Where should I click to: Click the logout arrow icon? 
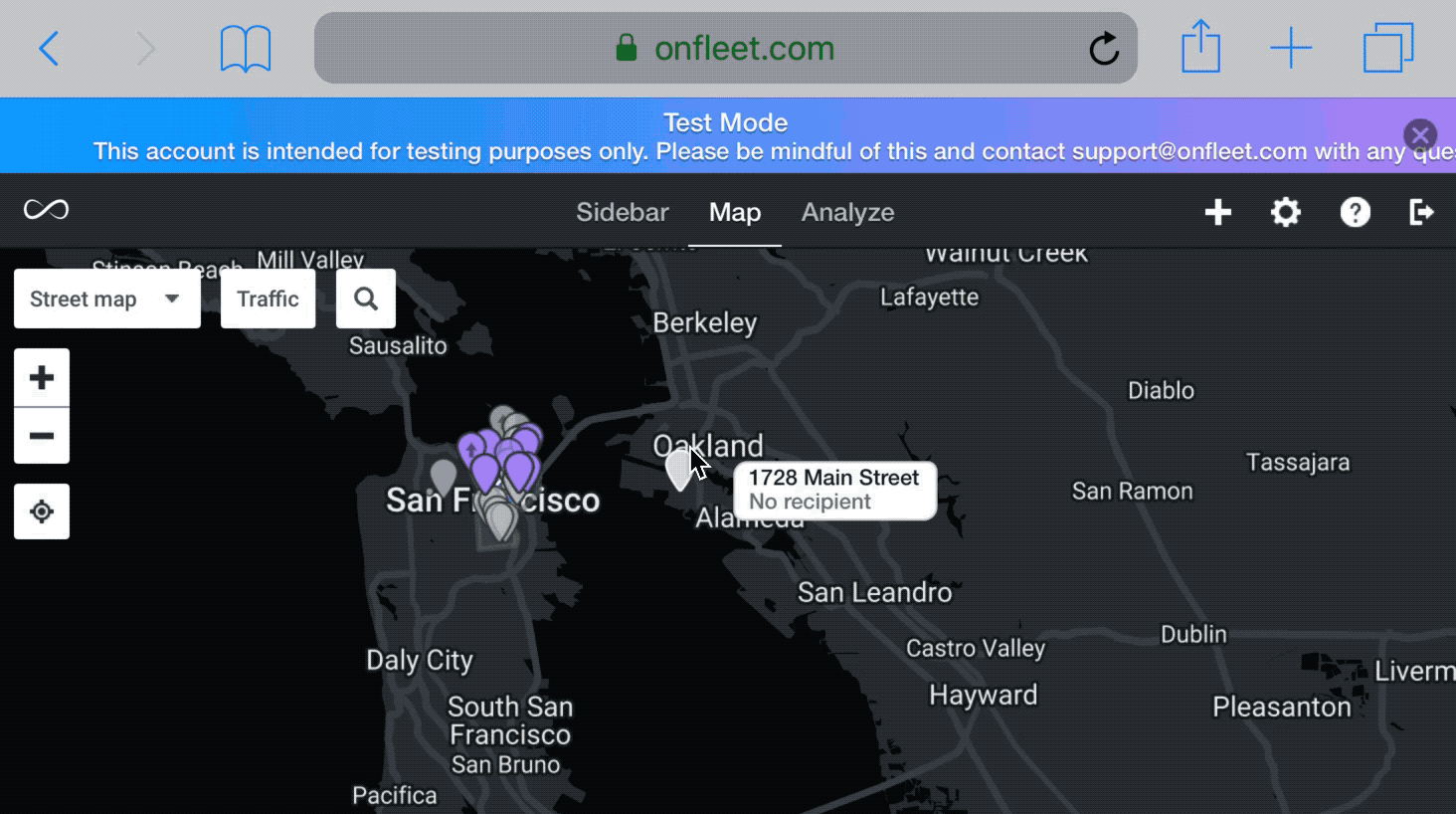(1421, 212)
